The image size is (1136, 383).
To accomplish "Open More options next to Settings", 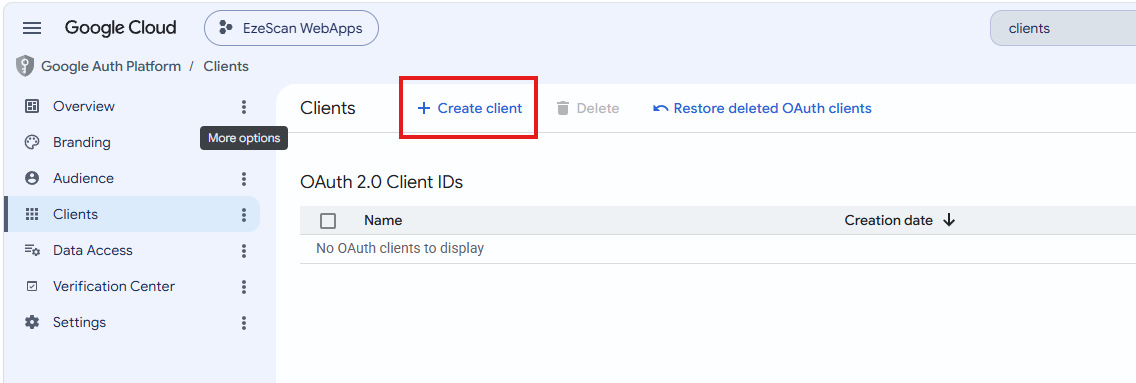I will point(244,323).
